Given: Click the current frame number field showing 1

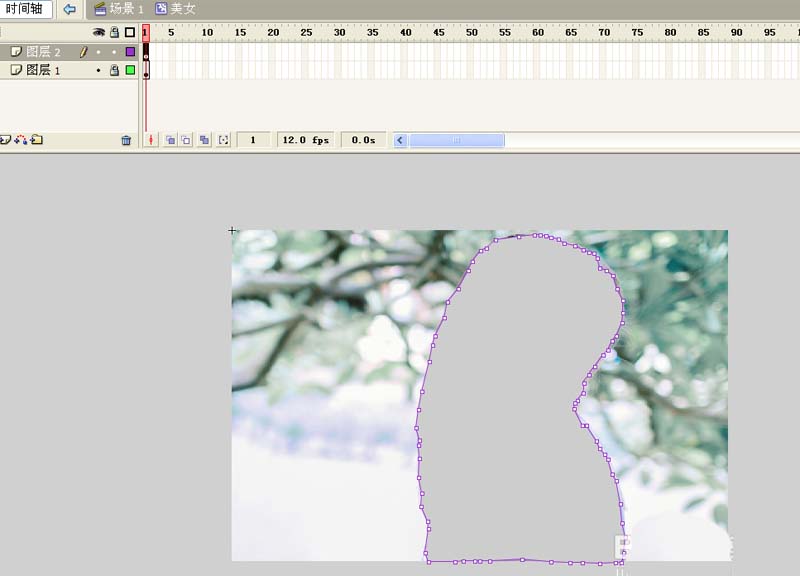Looking at the screenshot, I should 253,140.
